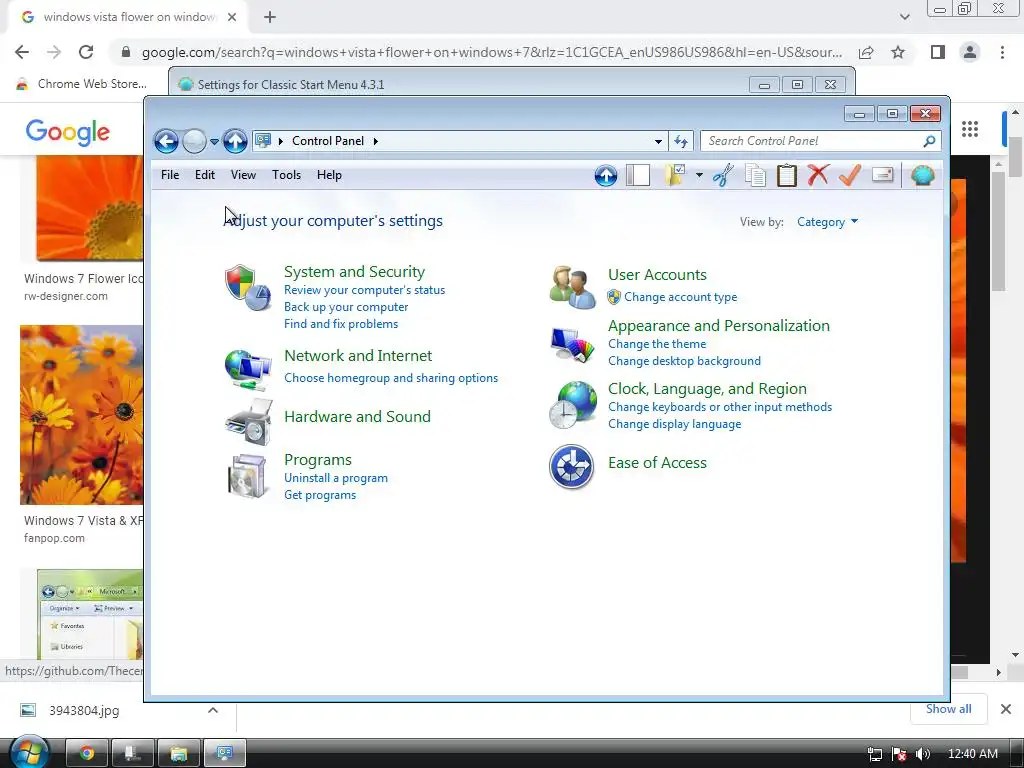Open the Edit menu
The image size is (1024, 768).
[204, 175]
